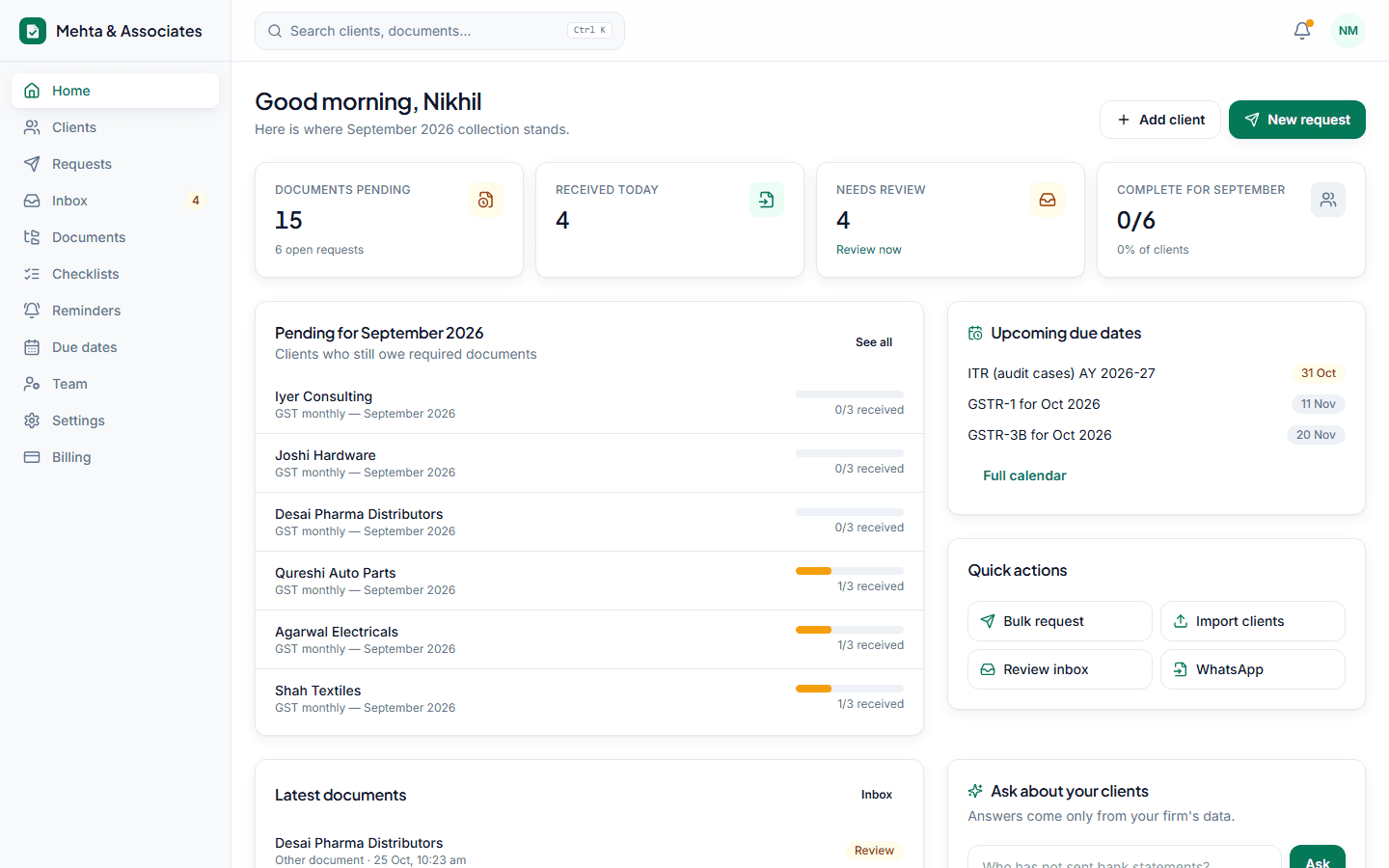Go to Clients page
This screenshot has height=868, width=1389.
[x=116, y=127]
